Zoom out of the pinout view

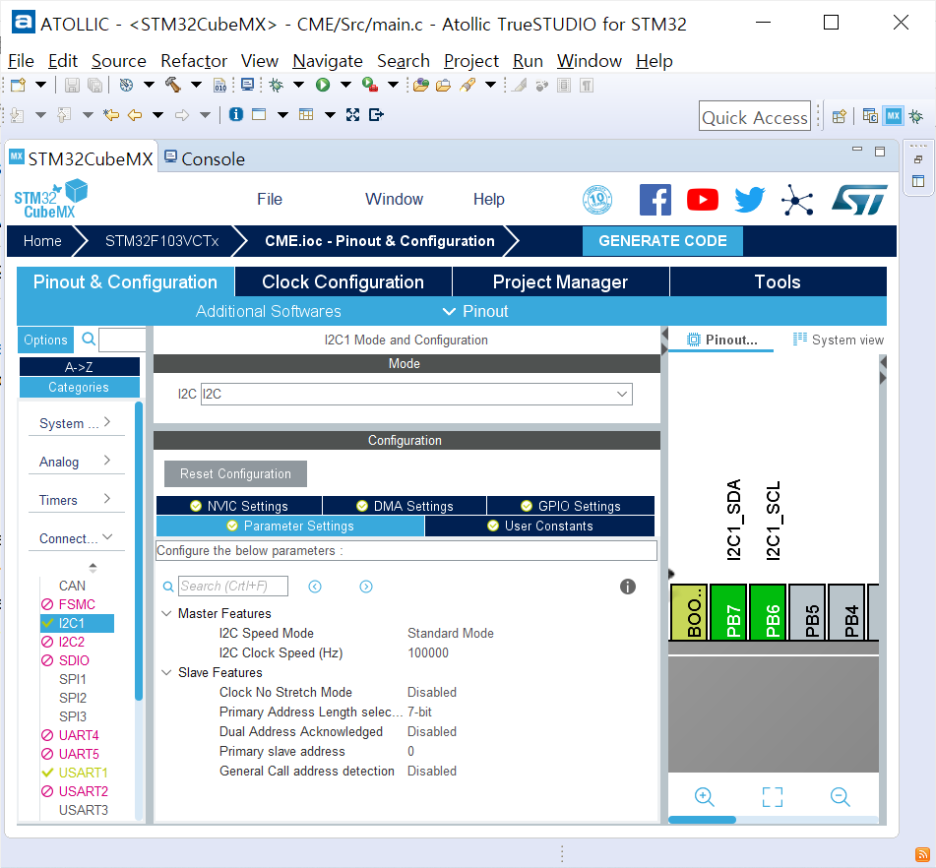coord(840,796)
